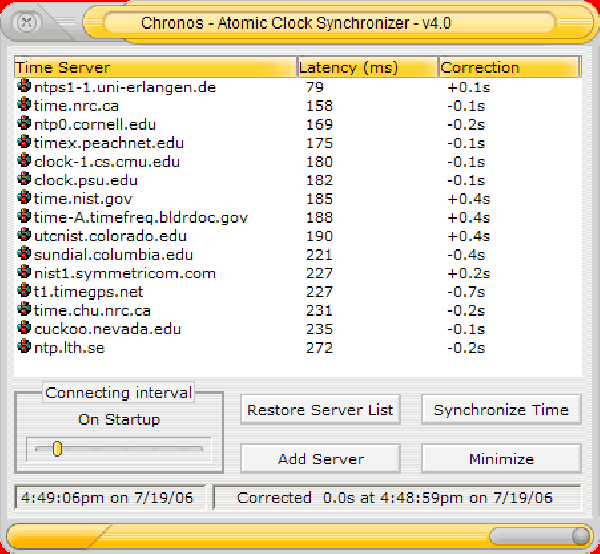Click latency value 221
The image size is (600, 554).
(319, 255)
